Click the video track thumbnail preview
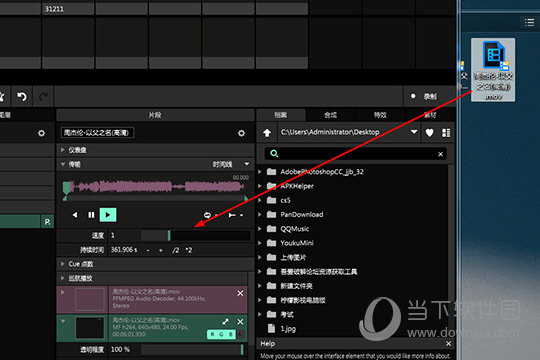The image size is (540, 360). 90,328
